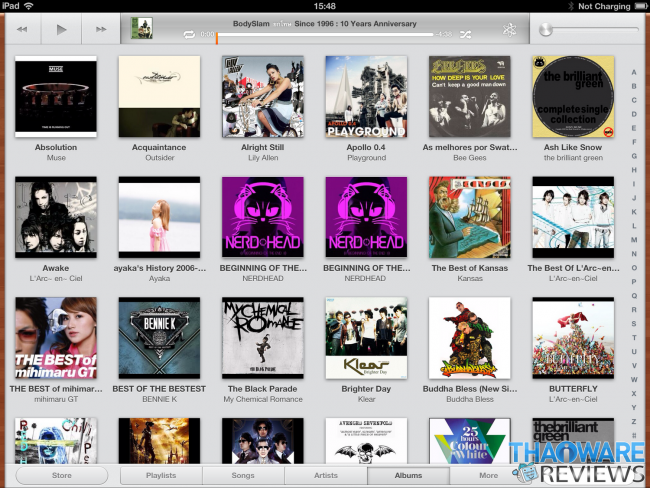Click the "Playground" artist label
650x488 pixels.
[x=366, y=158]
